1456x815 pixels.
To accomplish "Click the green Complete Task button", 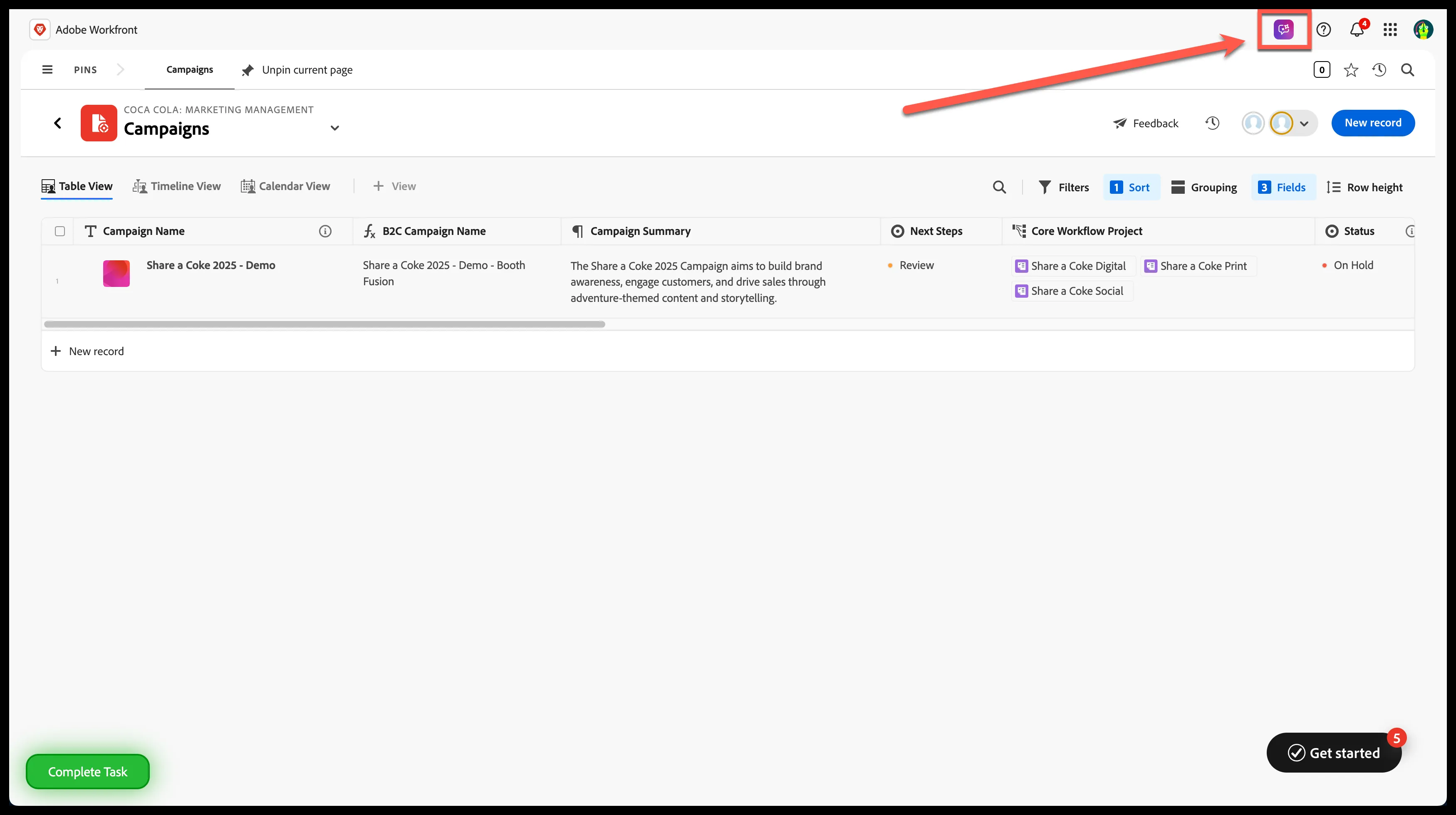I will 88,771.
